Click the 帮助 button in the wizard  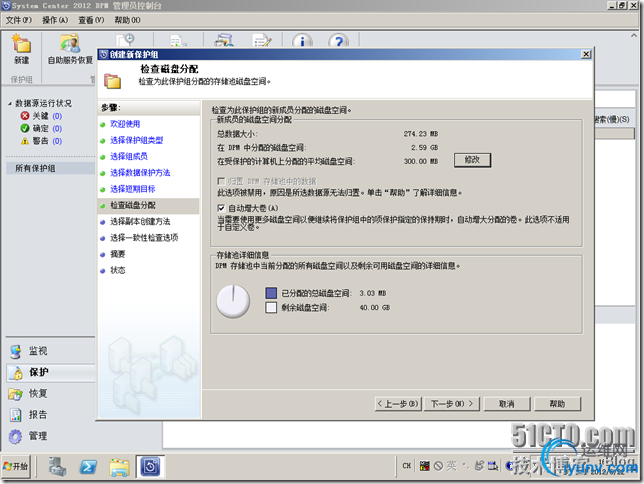coord(557,404)
